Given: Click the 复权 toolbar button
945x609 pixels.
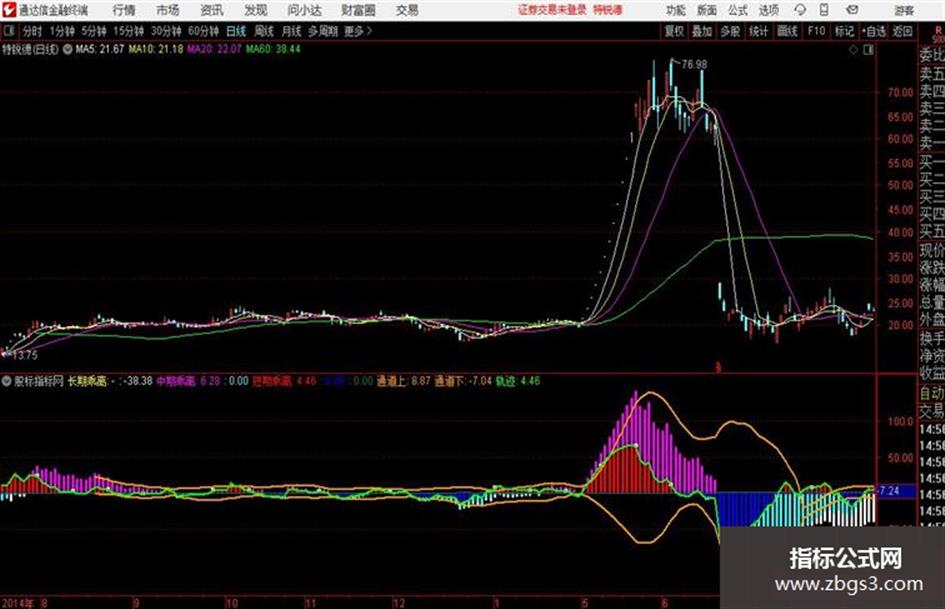Looking at the screenshot, I should pyautogui.click(x=674, y=31).
